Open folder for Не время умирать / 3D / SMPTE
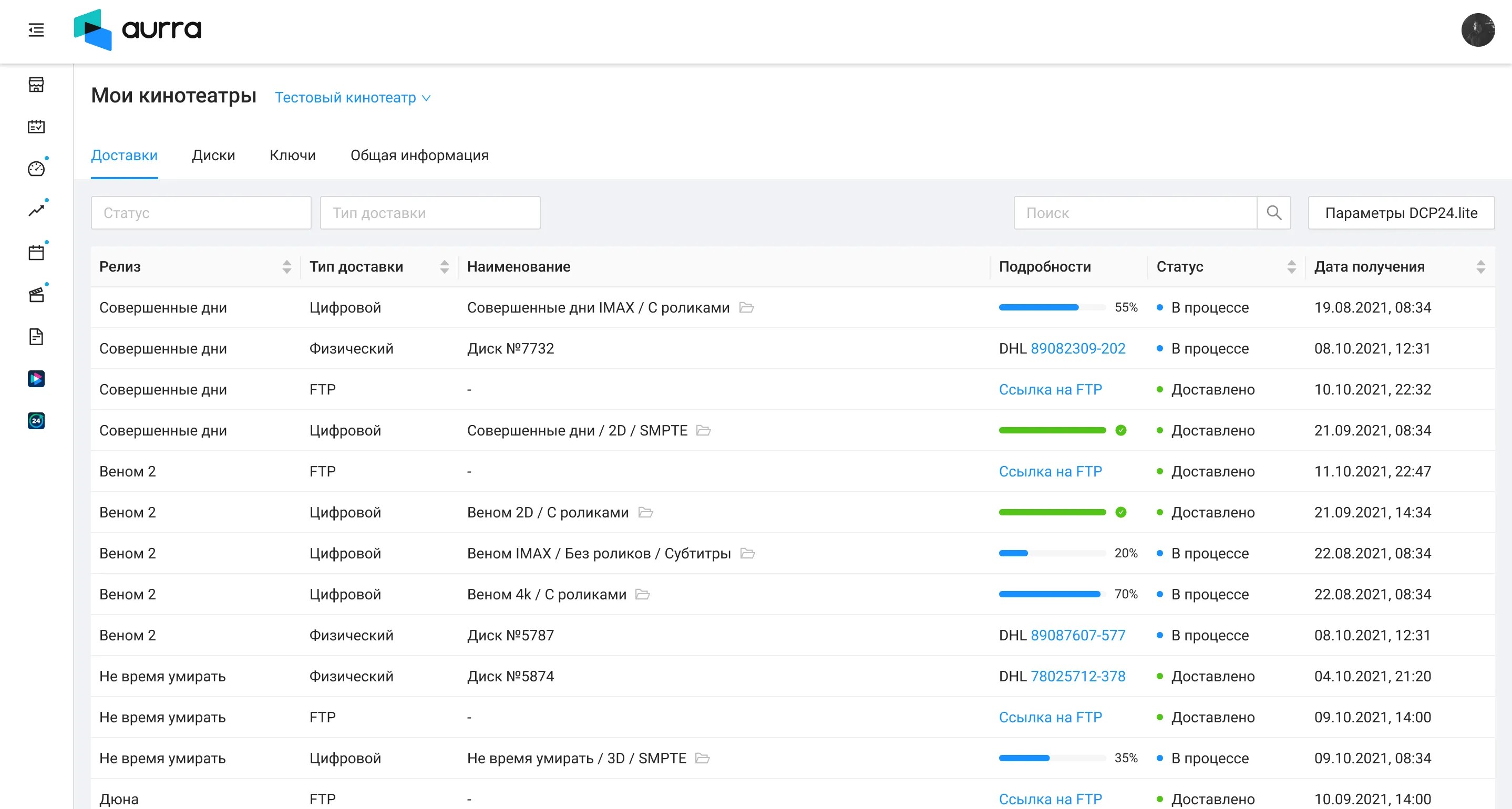 pos(703,759)
